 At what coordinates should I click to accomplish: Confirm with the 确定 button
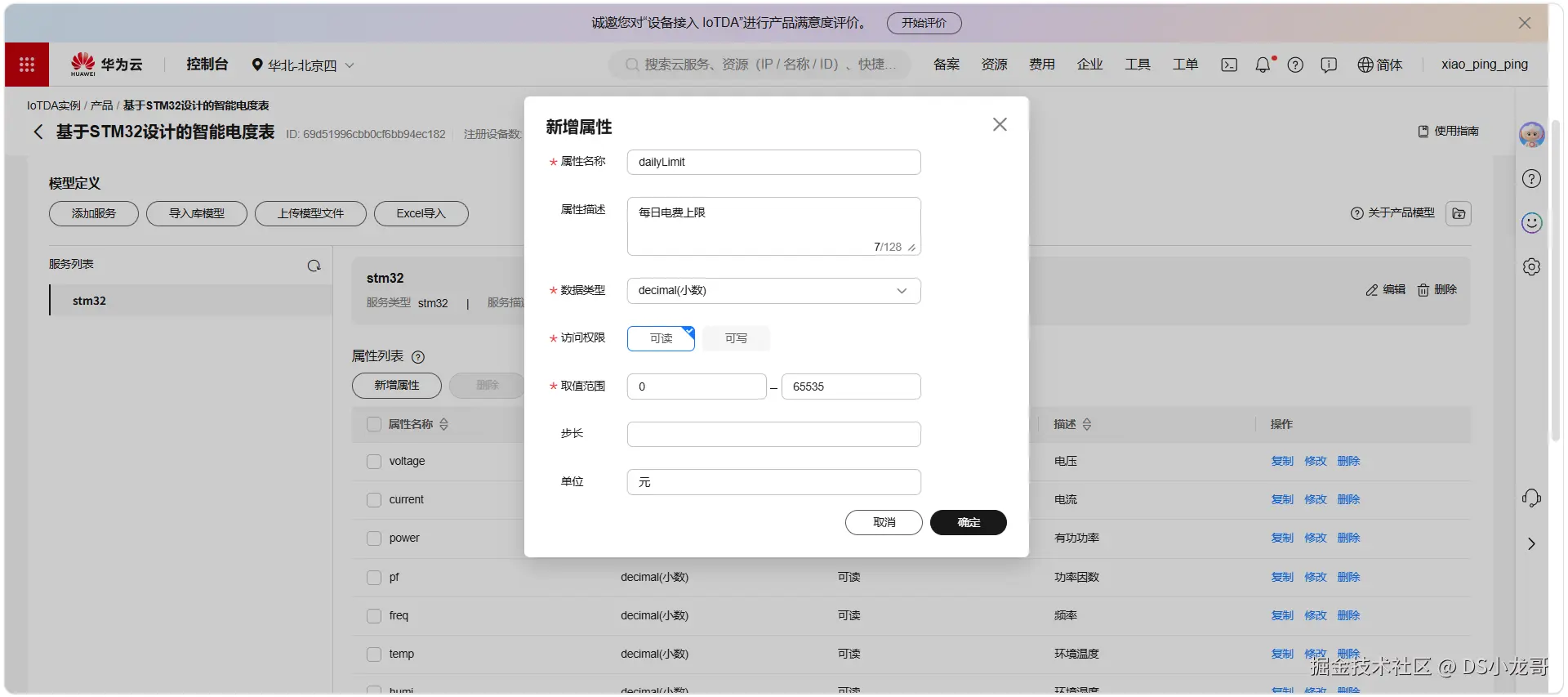pyautogui.click(x=969, y=522)
